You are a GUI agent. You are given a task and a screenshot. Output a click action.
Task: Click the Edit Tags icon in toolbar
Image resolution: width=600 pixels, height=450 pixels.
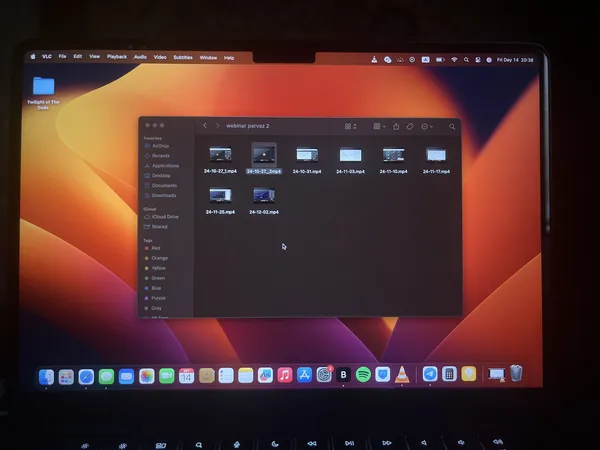point(410,127)
